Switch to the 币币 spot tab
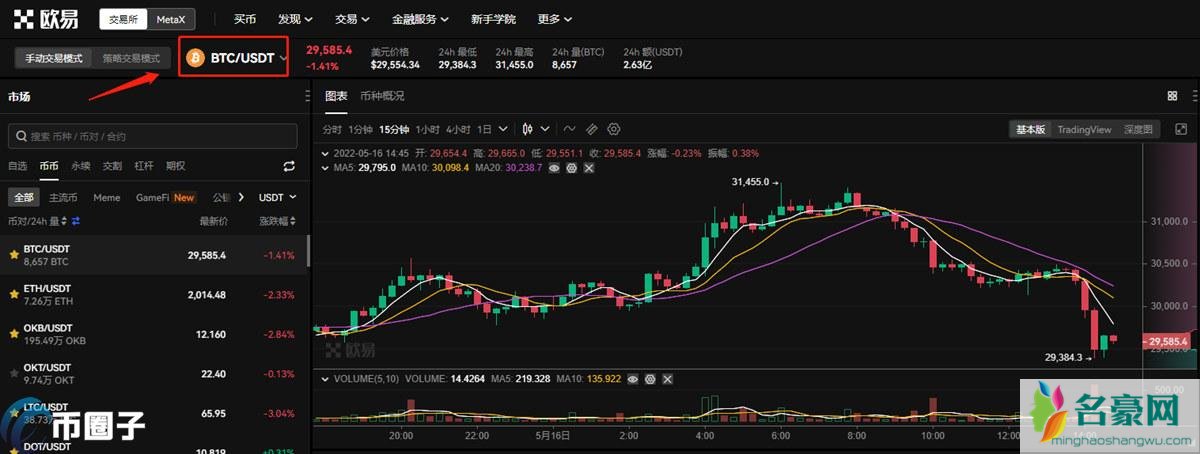This screenshot has width=1200, height=454. pos(49,166)
